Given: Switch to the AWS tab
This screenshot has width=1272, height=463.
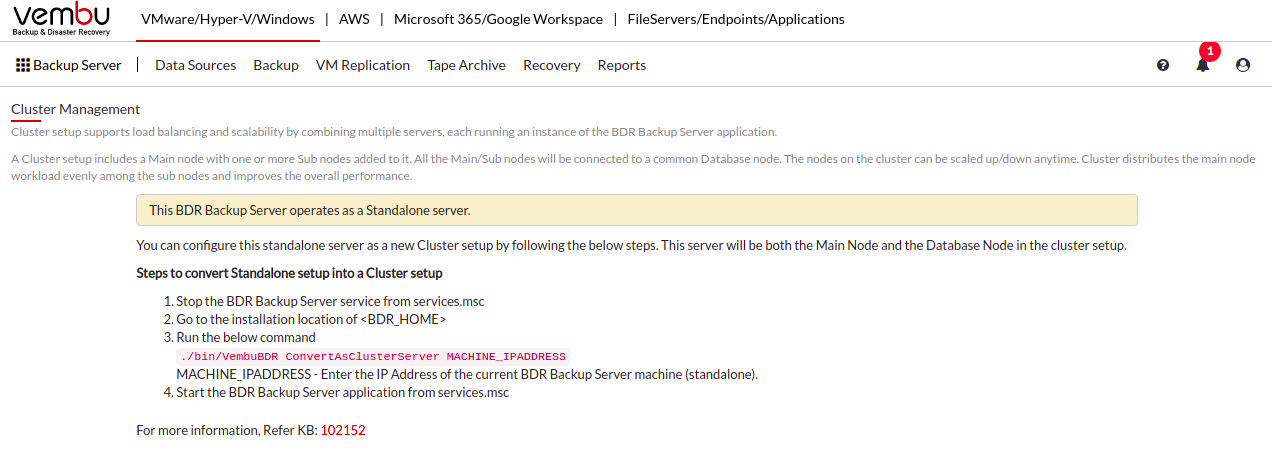Looking at the screenshot, I should tap(354, 19).
